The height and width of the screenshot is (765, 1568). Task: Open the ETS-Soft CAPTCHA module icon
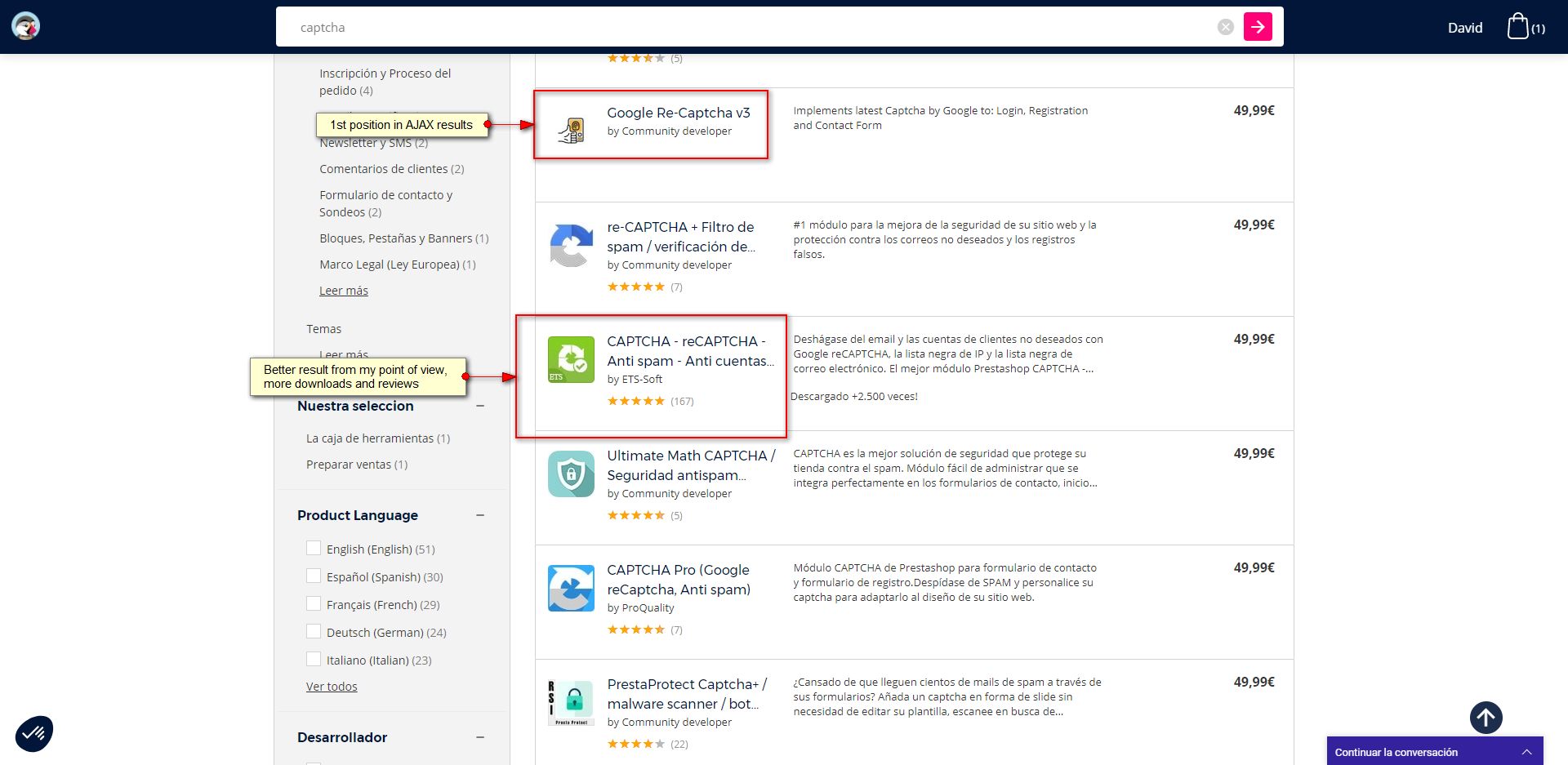click(x=571, y=359)
